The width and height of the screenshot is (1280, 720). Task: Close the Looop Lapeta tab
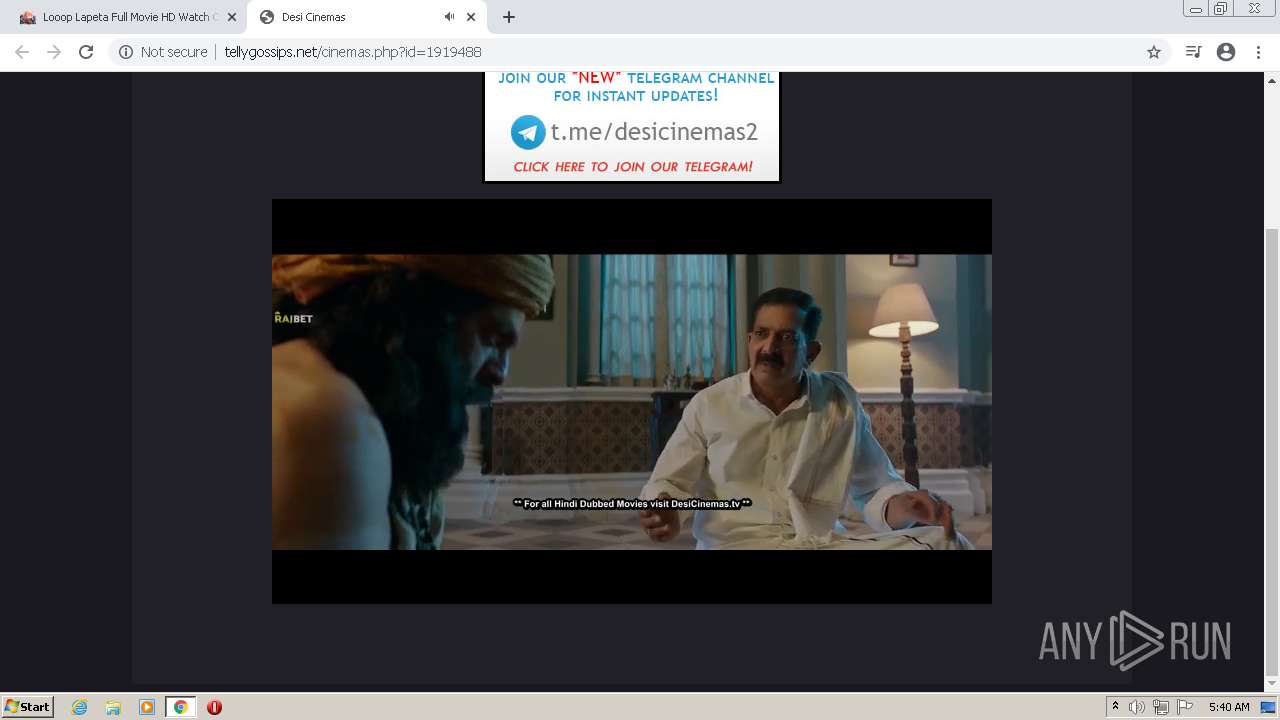pyautogui.click(x=232, y=17)
